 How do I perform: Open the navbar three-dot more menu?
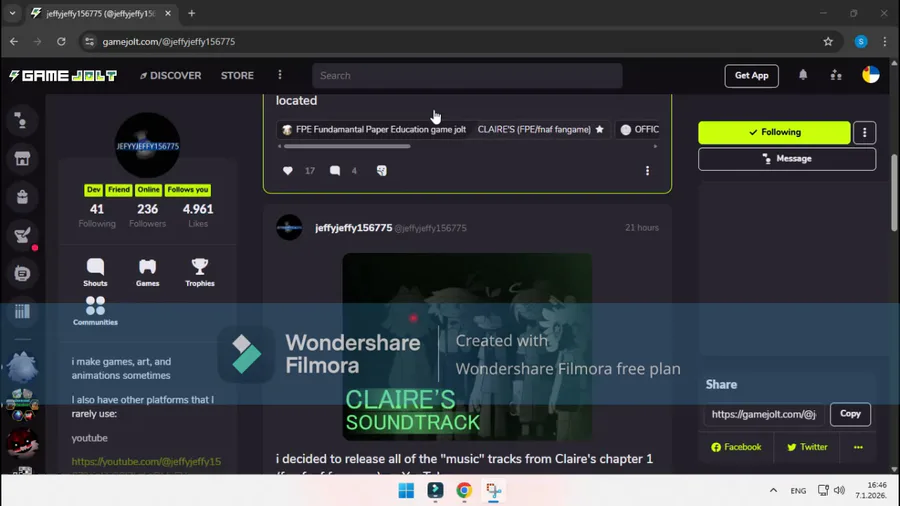click(x=280, y=75)
